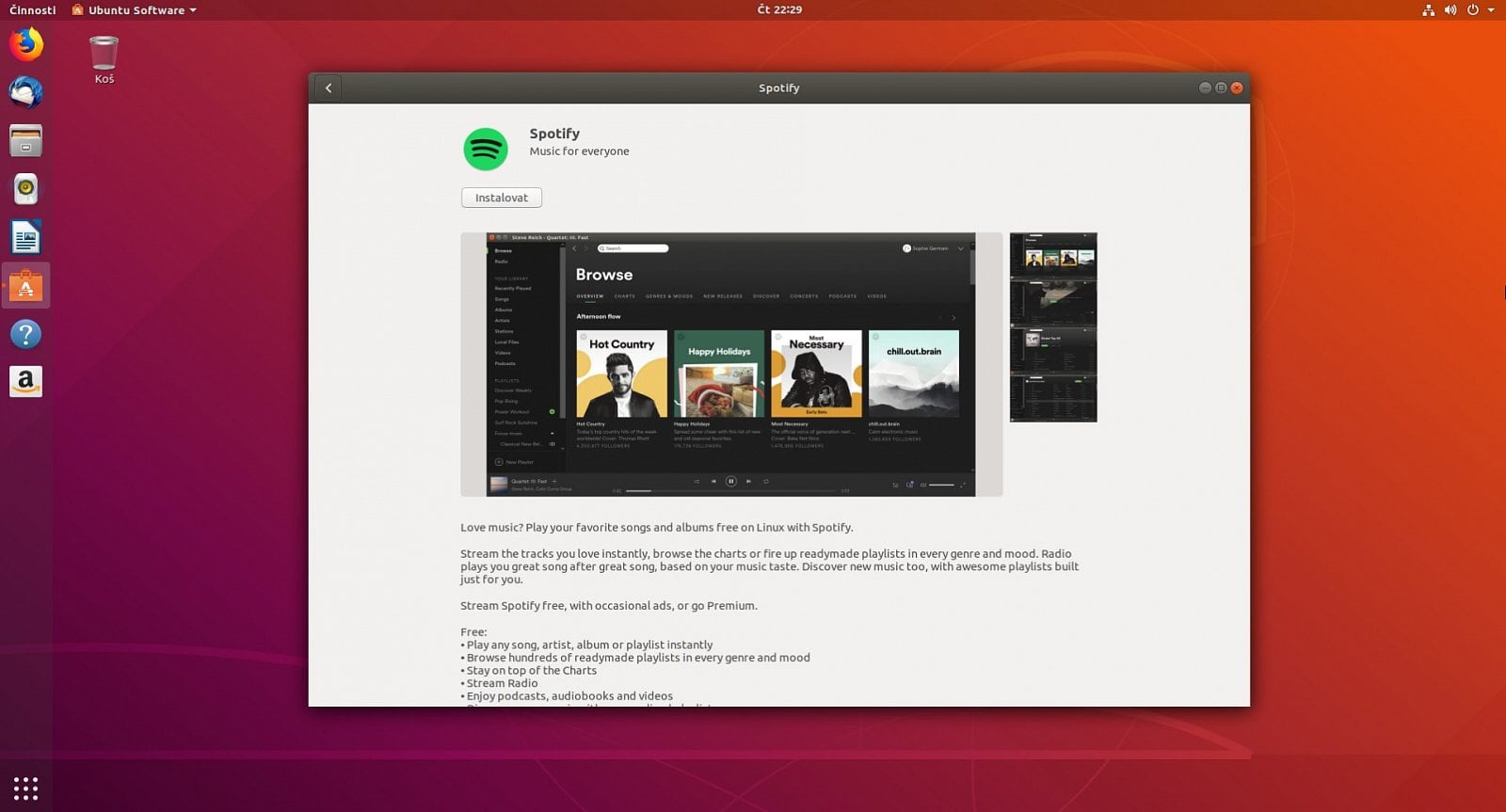
Task: Go back using the header back arrow
Action: (x=328, y=88)
